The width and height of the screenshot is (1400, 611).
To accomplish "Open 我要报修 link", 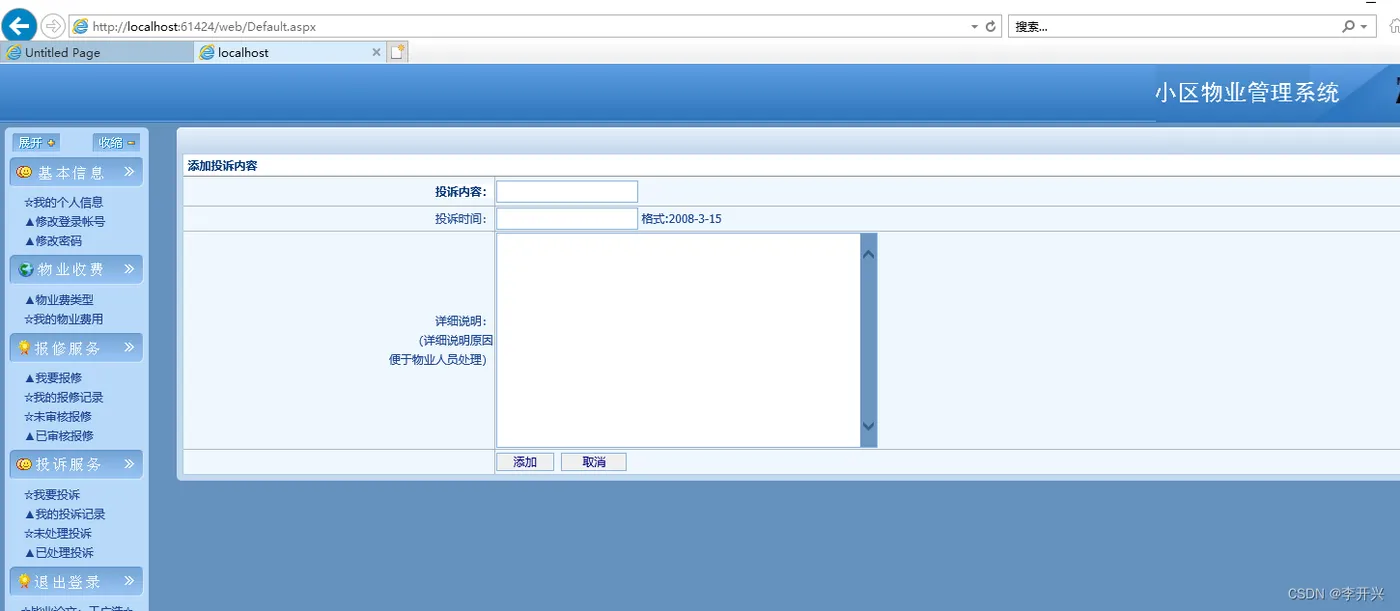I will [53, 378].
